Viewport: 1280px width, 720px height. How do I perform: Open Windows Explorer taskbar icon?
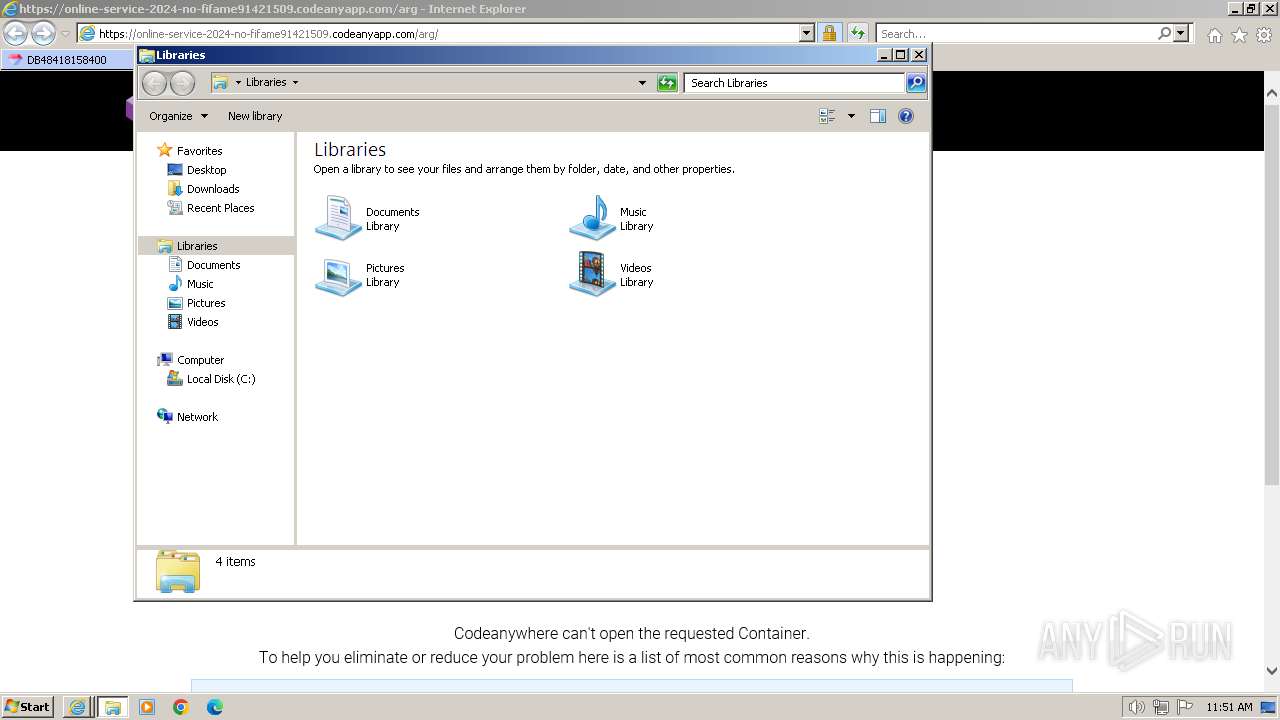(x=112, y=707)
